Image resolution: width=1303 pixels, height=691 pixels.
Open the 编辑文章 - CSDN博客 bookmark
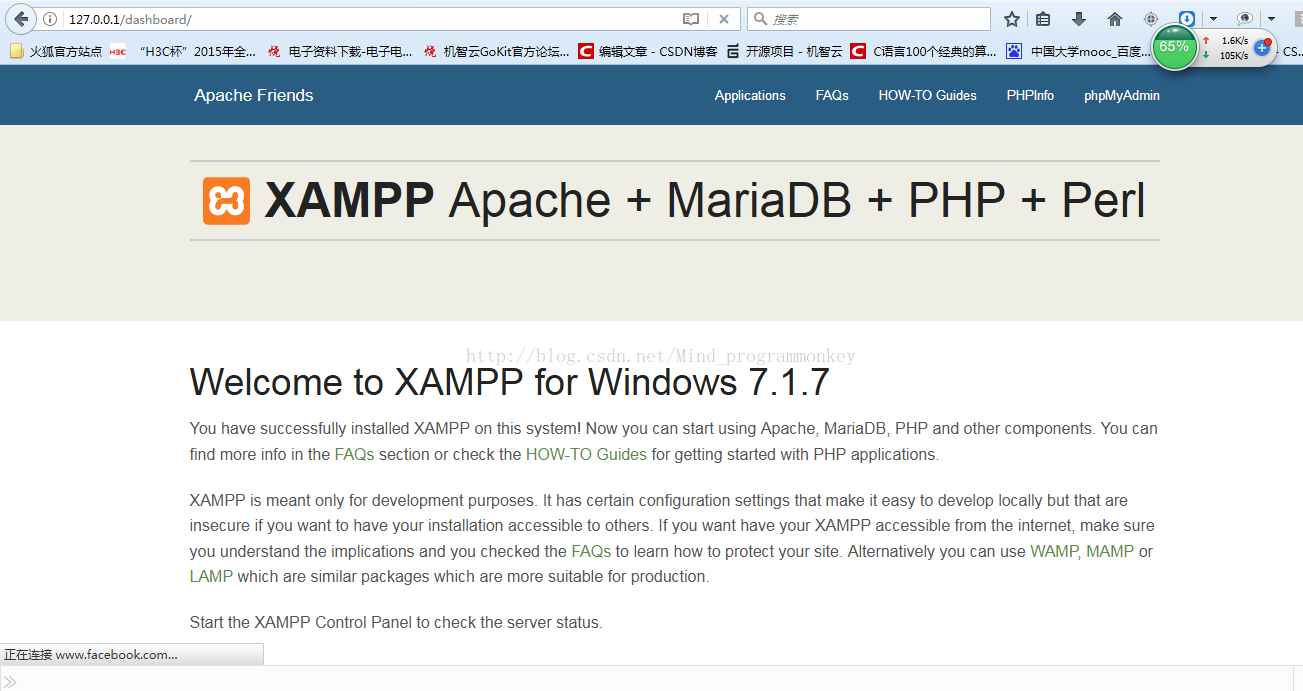coord(648,51)
